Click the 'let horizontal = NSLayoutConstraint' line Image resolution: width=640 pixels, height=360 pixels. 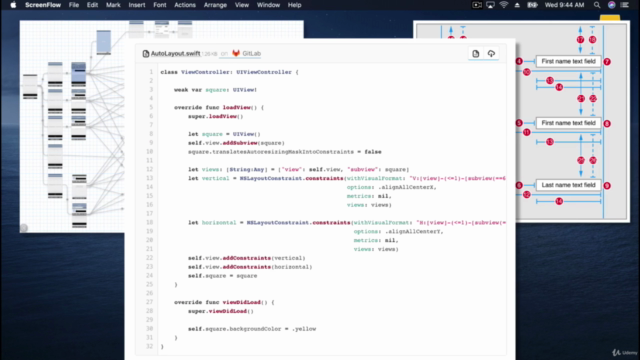[x=347, y=222]
